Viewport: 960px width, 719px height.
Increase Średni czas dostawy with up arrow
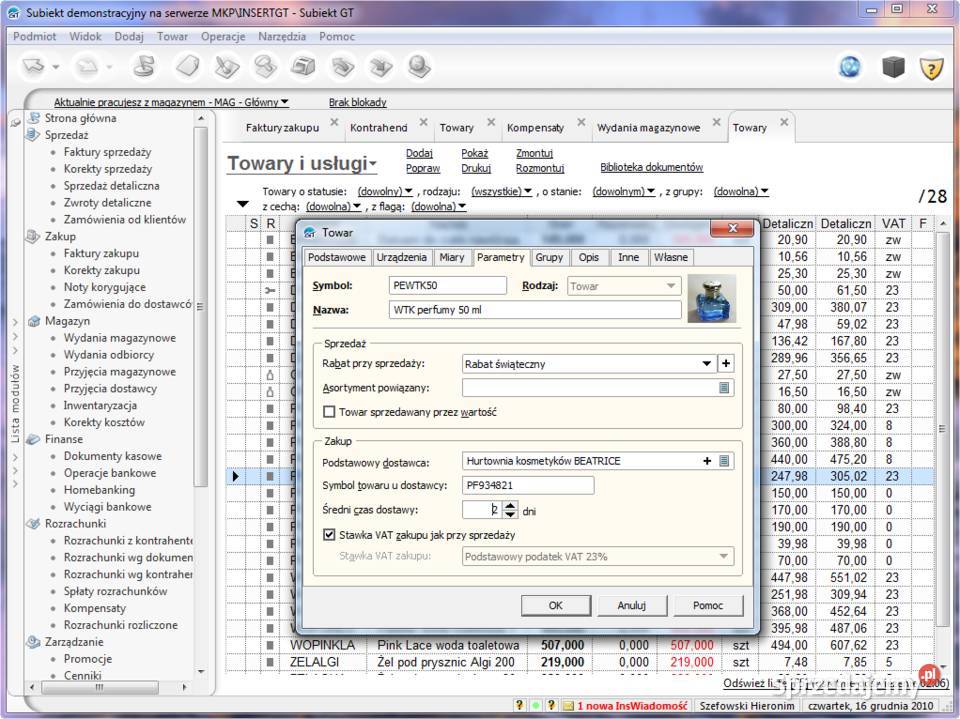tap(510, 505)
